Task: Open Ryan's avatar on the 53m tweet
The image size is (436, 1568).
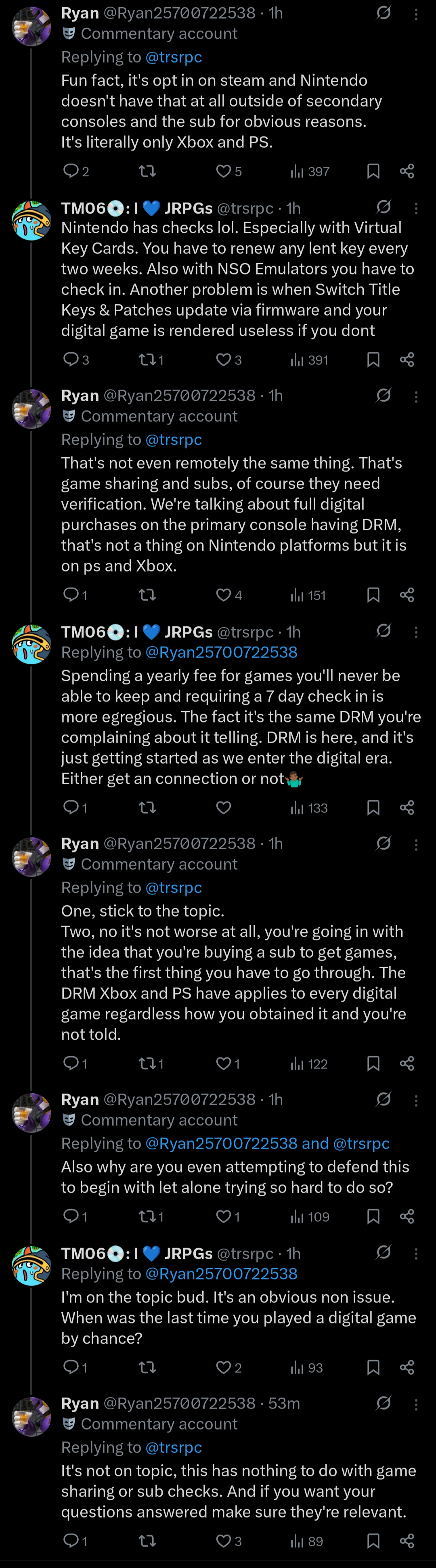Action: coord(31,1416)
